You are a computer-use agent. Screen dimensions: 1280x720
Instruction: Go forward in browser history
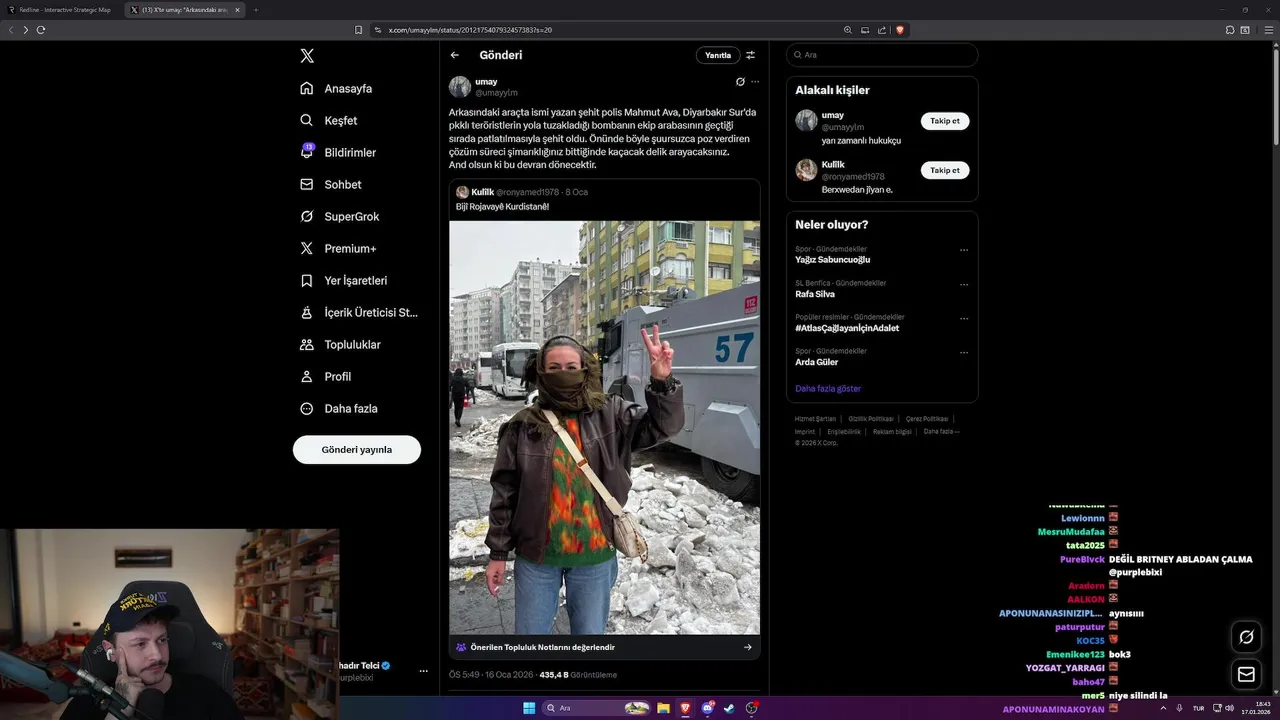point(26,30)
